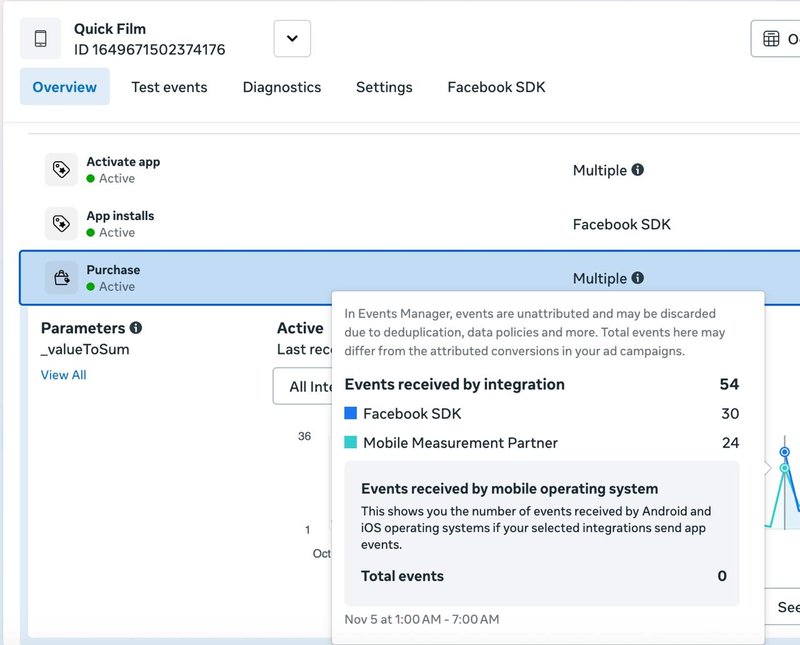This screenshot has width=800, height=645.
Task: Open table view using the grid icon
Action: 771,37
